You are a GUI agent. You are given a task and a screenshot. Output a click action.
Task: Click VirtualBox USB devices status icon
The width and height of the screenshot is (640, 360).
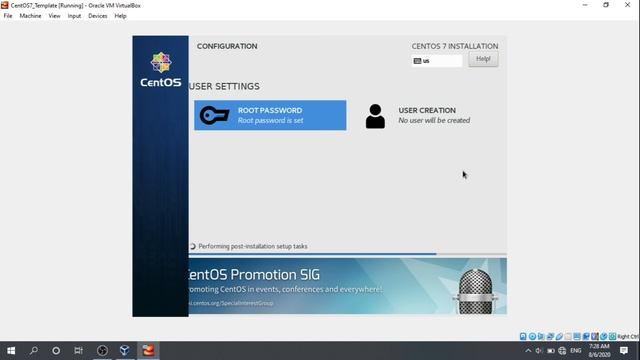[559, 336]
